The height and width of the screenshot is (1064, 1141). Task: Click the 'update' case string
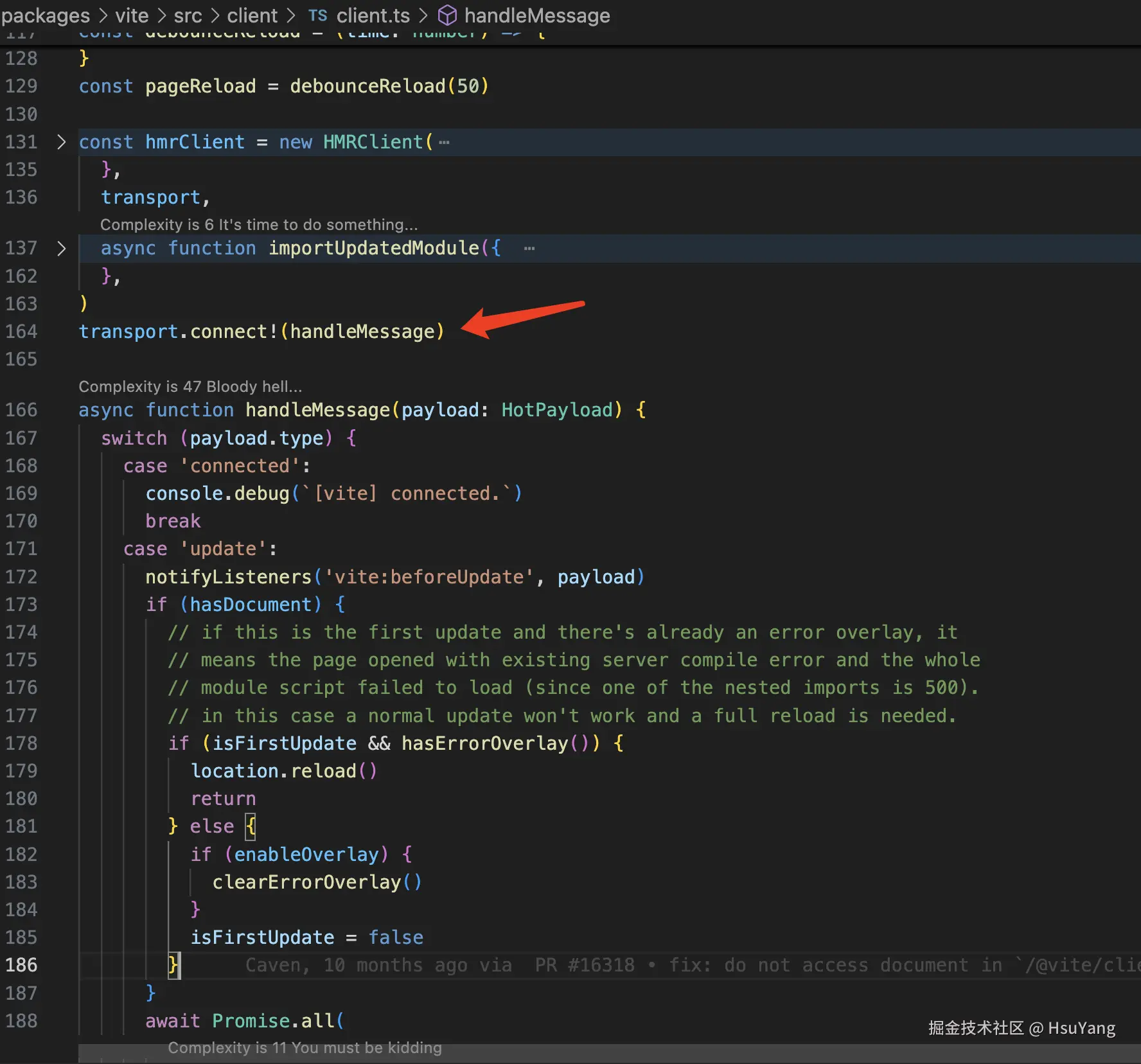pyautogui.click(x=223, y=549)
